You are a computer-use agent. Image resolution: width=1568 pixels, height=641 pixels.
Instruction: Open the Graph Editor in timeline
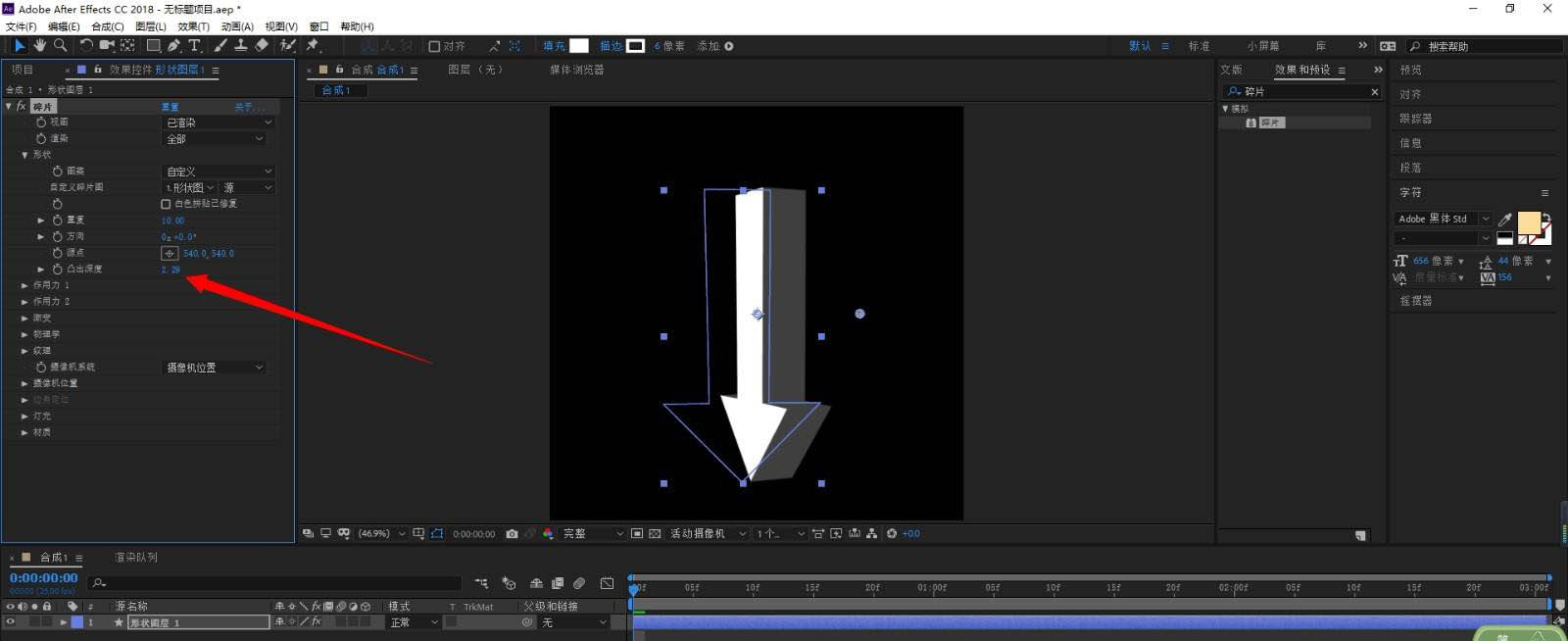tap(607, 583)
